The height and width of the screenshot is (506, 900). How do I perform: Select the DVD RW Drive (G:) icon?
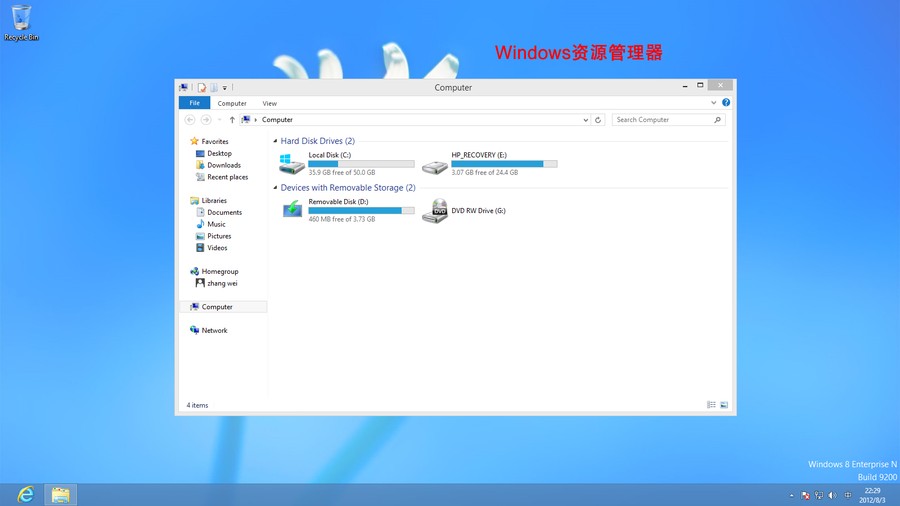(x=435, y=211)
